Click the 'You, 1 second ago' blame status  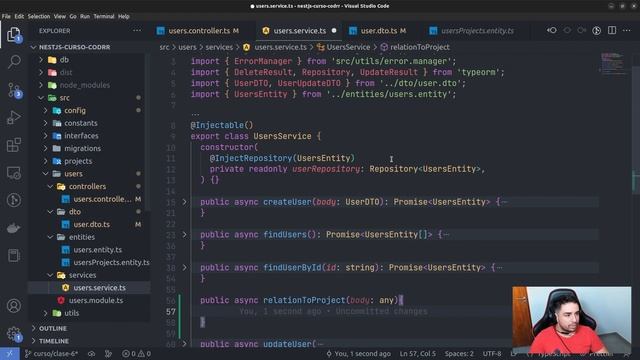click(x=358, y=353)
